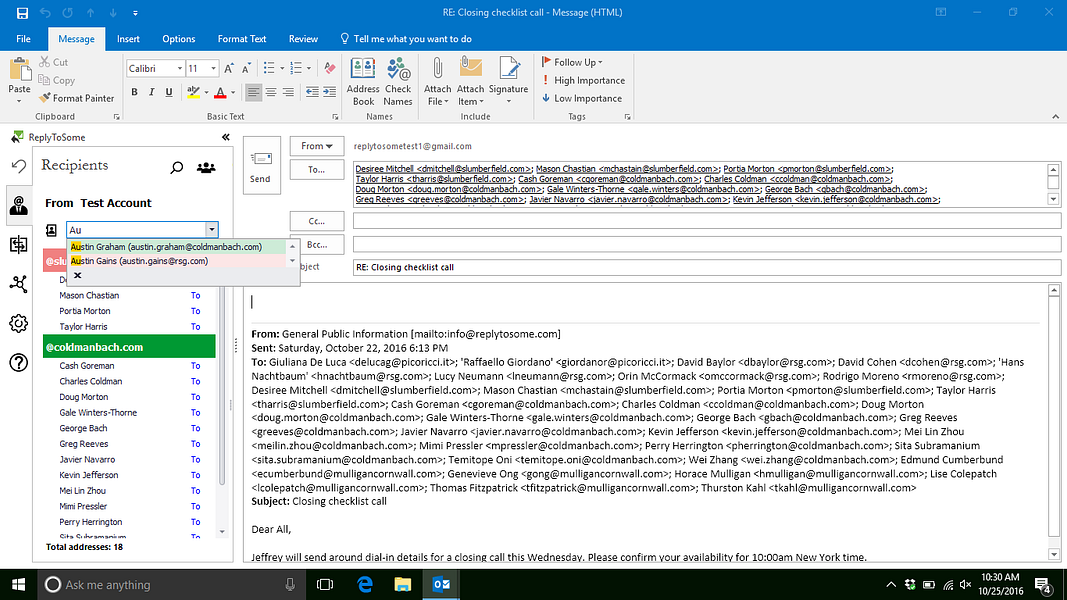Select Austin Graham suggestion

tap(178, 247)
